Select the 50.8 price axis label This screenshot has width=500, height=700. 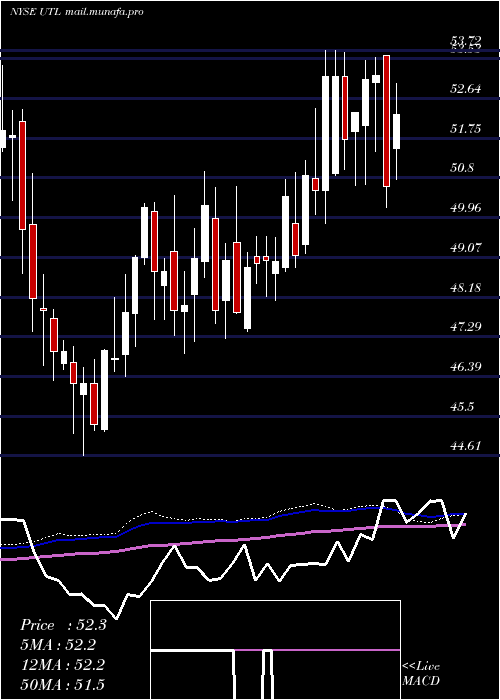pyautogui.click(x=462, y=168)
